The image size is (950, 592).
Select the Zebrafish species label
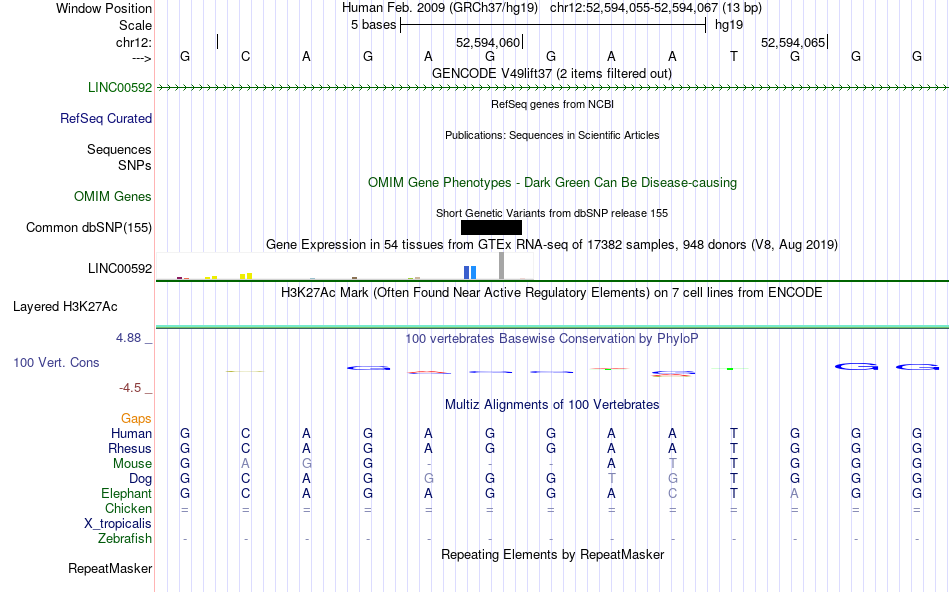(125, 538)
